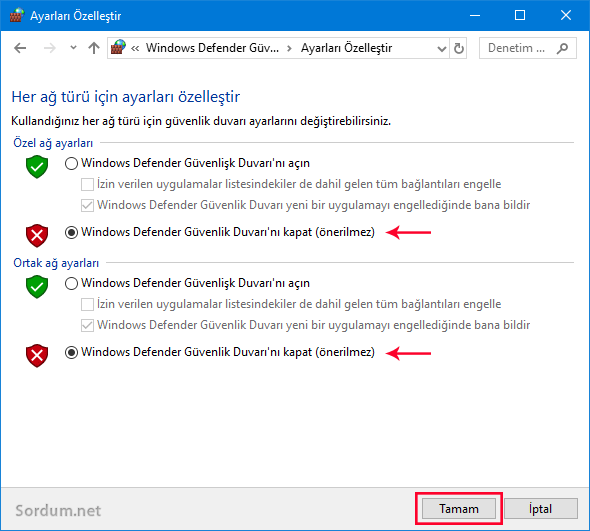Expand the address bar history dropdown
590x531 pixels.
pos(442,48)
